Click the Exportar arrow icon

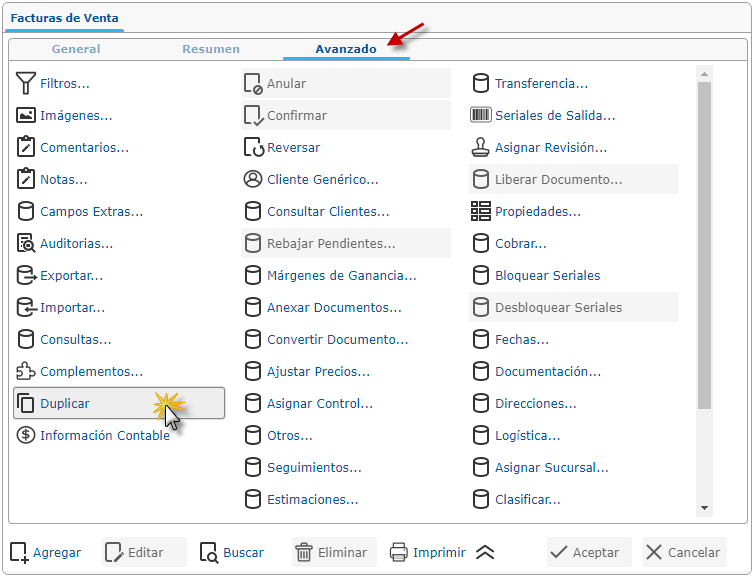[x=26, y=275]
